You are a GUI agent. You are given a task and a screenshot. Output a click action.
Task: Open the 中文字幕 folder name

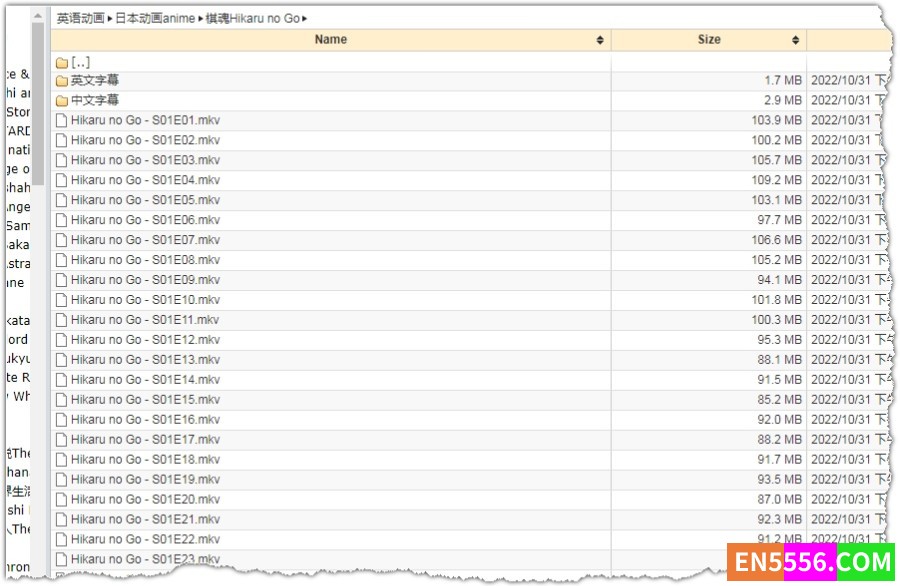95,101
